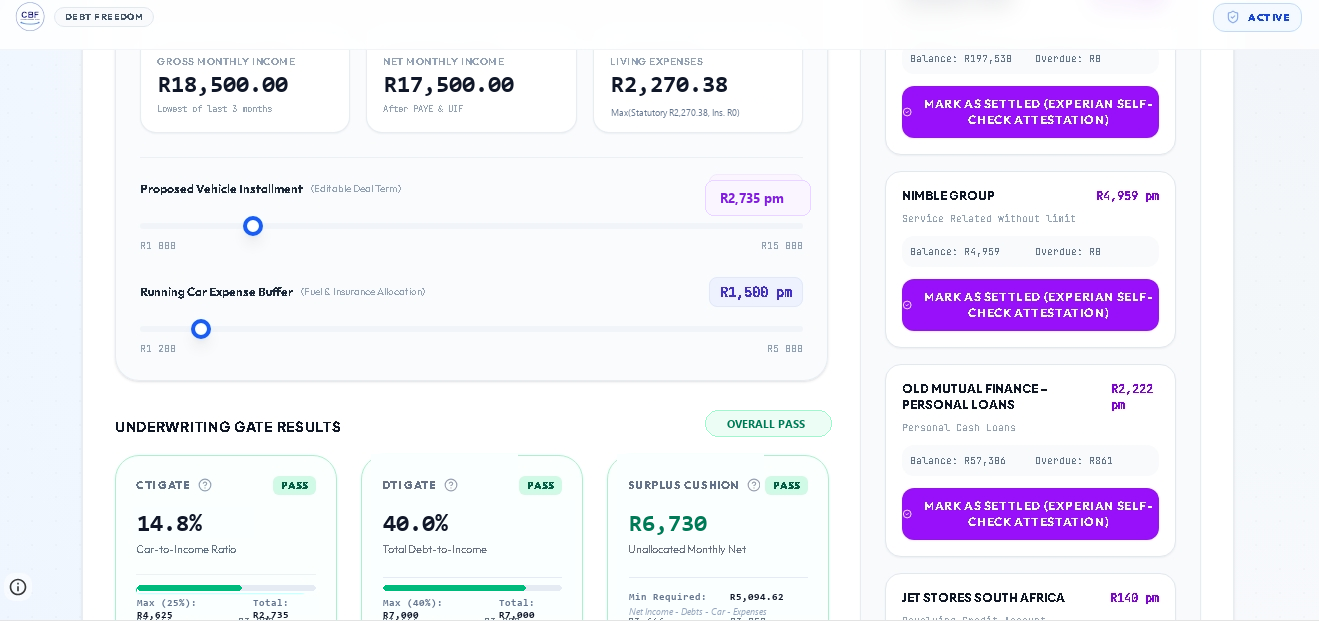Click the 40.0% Total Debt-to-Income value

click(x=415, y=523)
